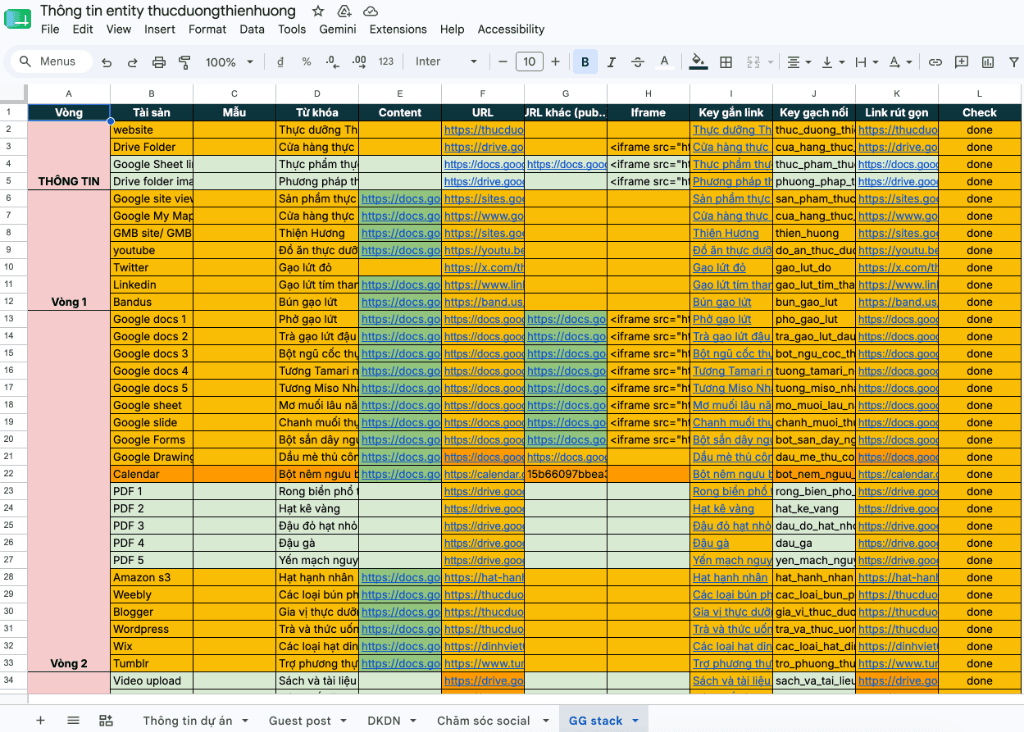Print the spreadsheet via printer icon
The height and width of the screenshot is (732, 1024).
click(159, 62)
